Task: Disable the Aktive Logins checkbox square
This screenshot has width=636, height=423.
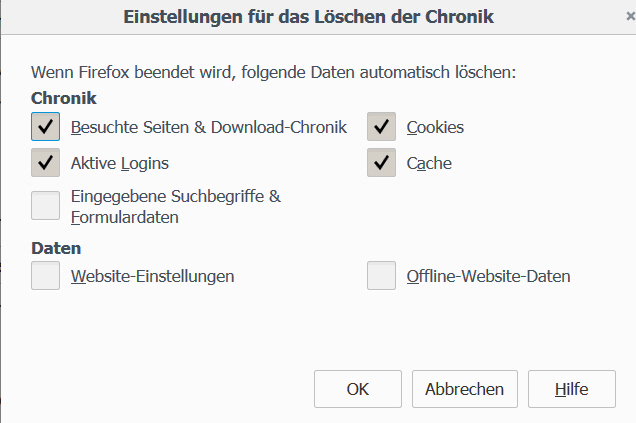Action: [x=45, y=162]
